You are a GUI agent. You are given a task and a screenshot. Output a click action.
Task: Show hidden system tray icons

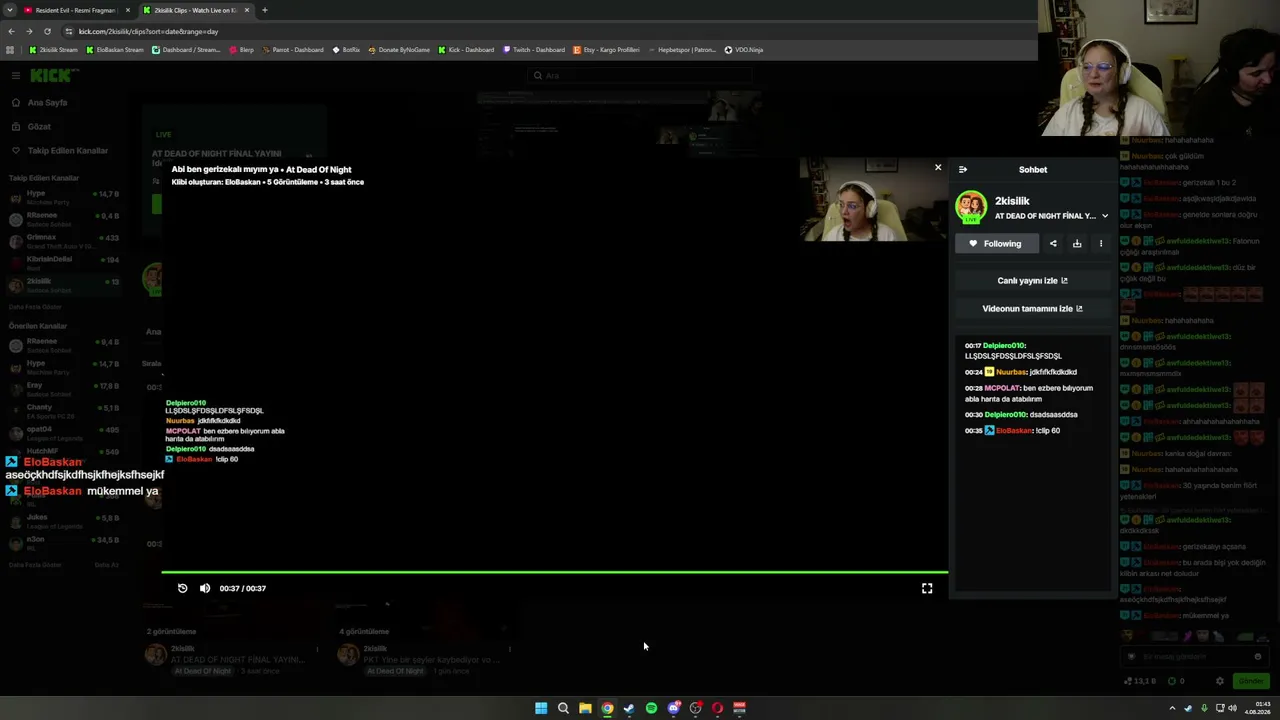pyautogui.click(x=1172, y=708)
